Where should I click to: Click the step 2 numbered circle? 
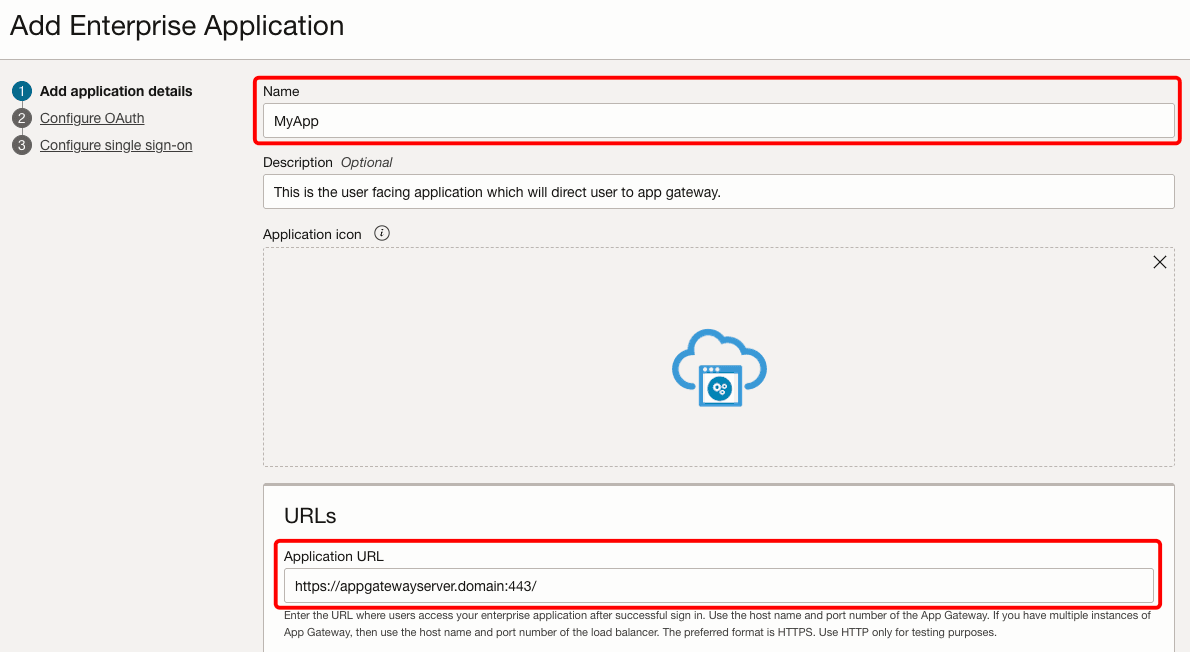pos(22,118)
